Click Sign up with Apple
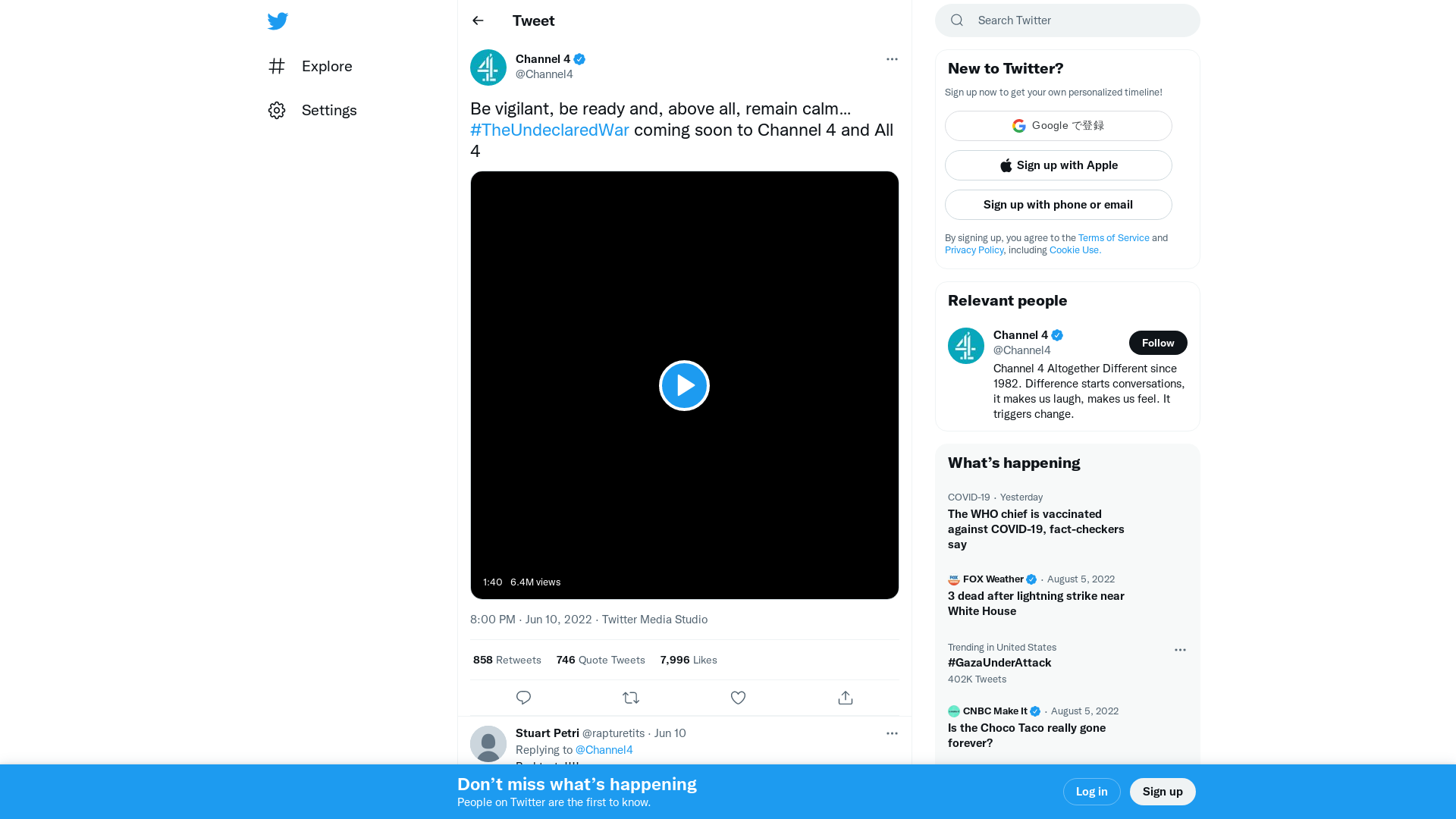 pyautogui.click(x=1059, y=165)
